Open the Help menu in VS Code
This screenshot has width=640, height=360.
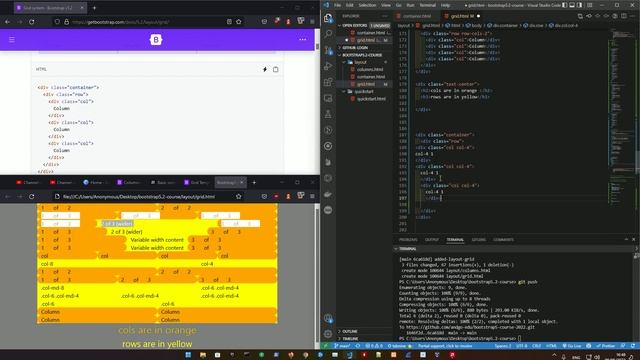pyautogui.click(x=445, y=5)
